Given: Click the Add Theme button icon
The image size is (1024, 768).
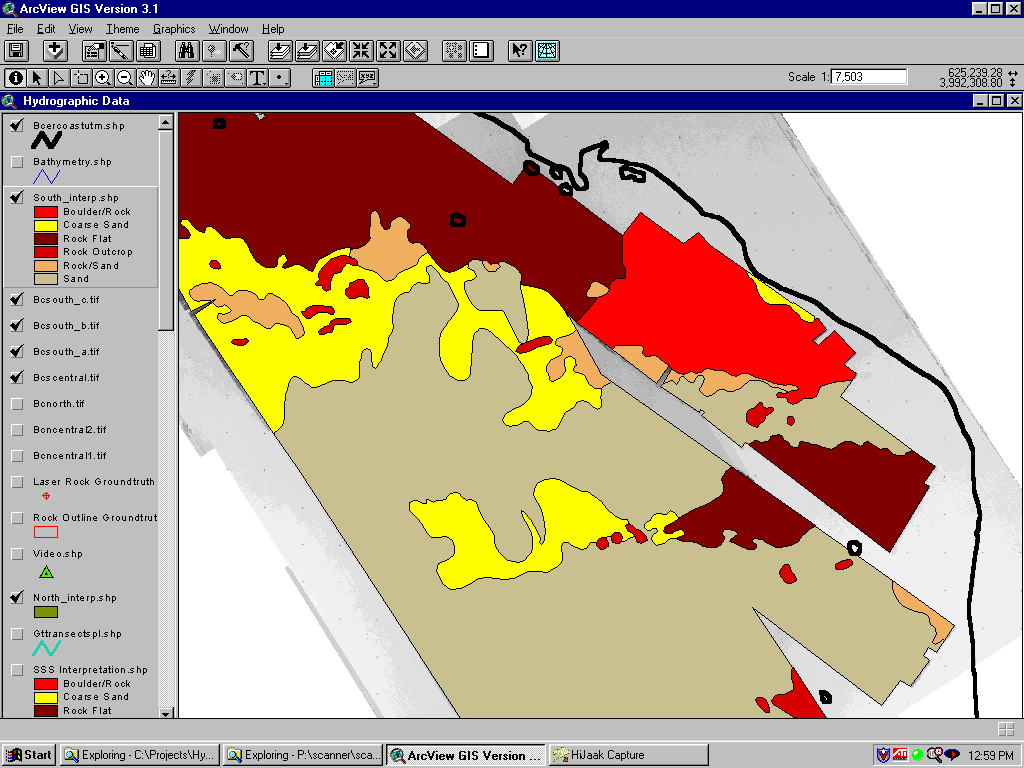Looking at the screenshot, I should coord(55,51).
